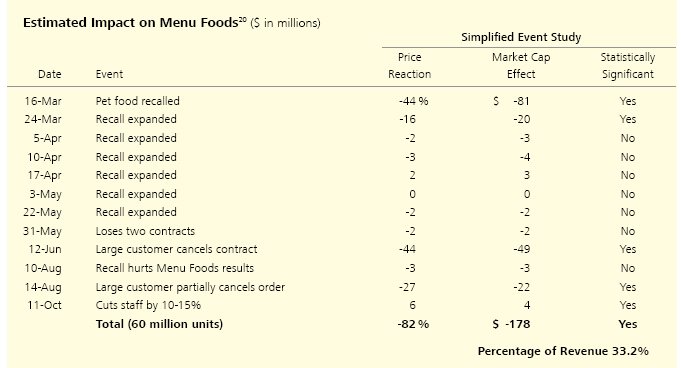Click the 'Price Reaction' column header
This screenshot has height=368, width=681.
(x=409, y=65)
